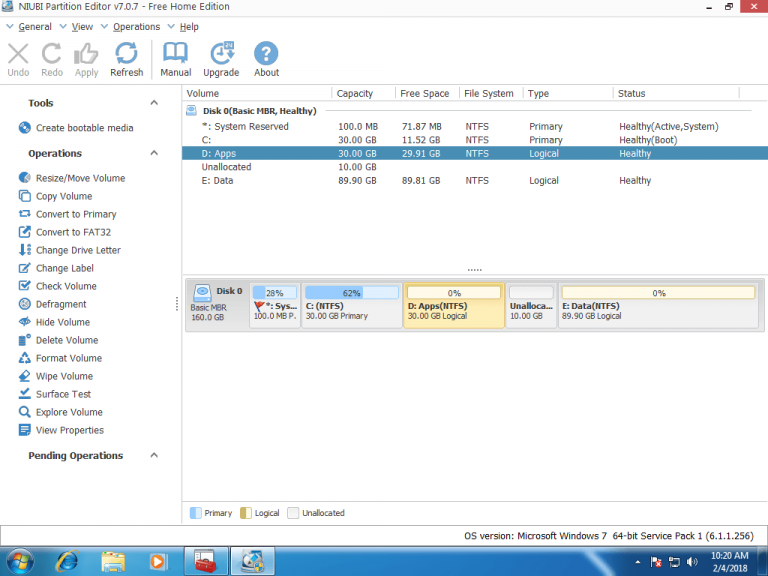Collapse the Operations section

(154, 153)
